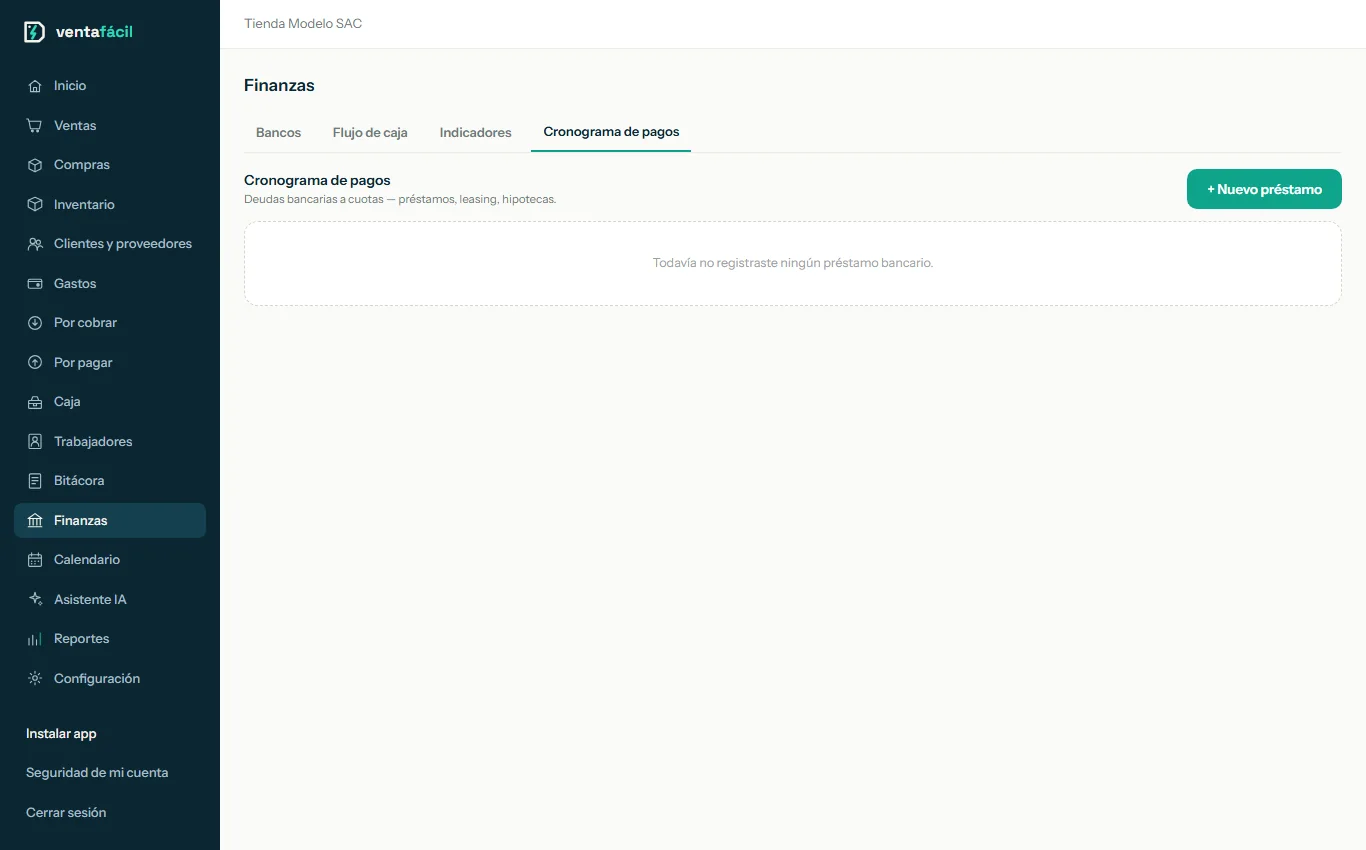1366x850 pixels.
Task: Open the Flujo de caja tab
Action: [370, 132]
